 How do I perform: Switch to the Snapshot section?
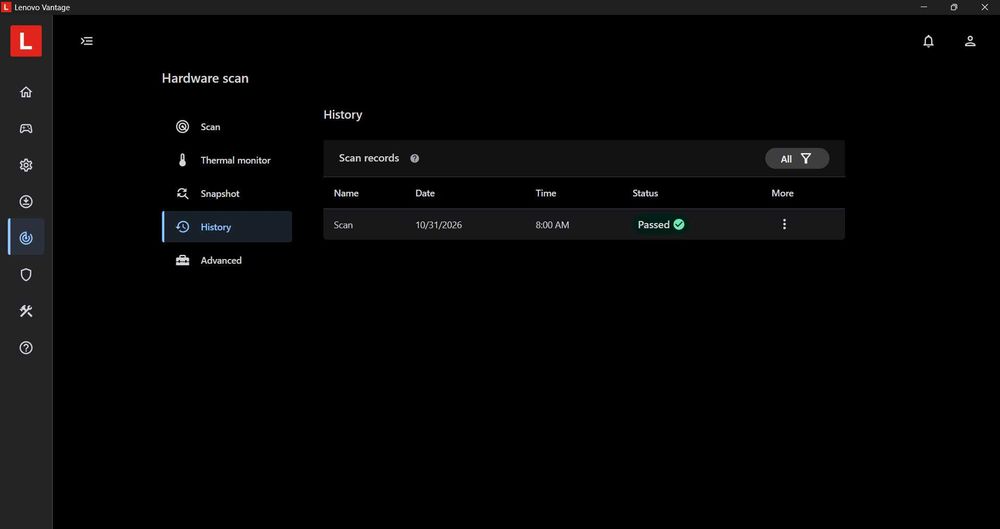[x=227, y=193]
